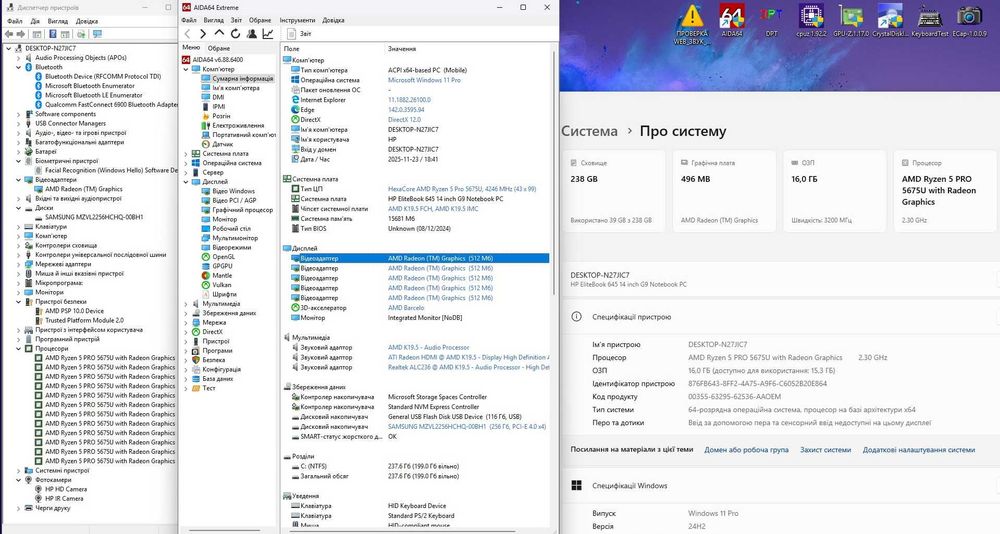Click the Device Manager back arrow

pos(9,34)
